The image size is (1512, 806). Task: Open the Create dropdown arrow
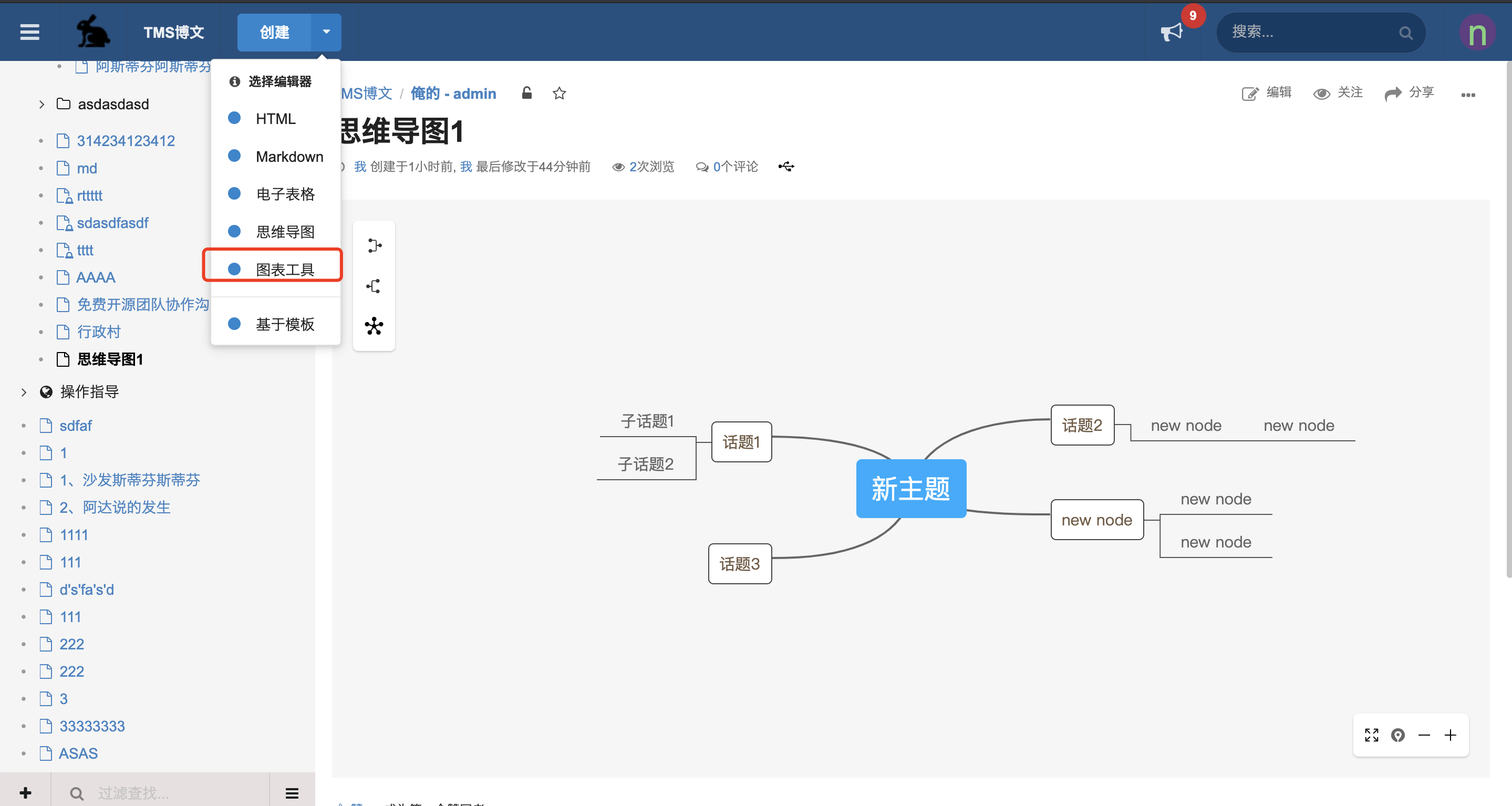[x=326, y=32]
